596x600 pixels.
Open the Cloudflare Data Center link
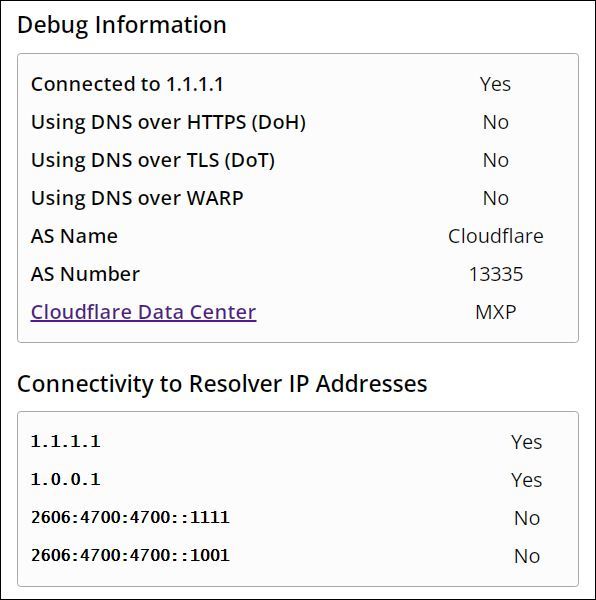pos(143,312)
